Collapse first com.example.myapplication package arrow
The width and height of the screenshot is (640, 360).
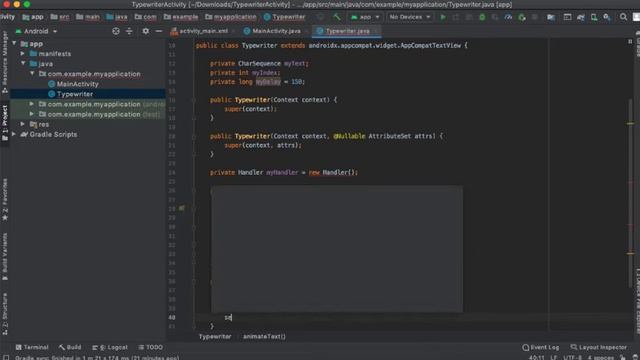(32, 74)
